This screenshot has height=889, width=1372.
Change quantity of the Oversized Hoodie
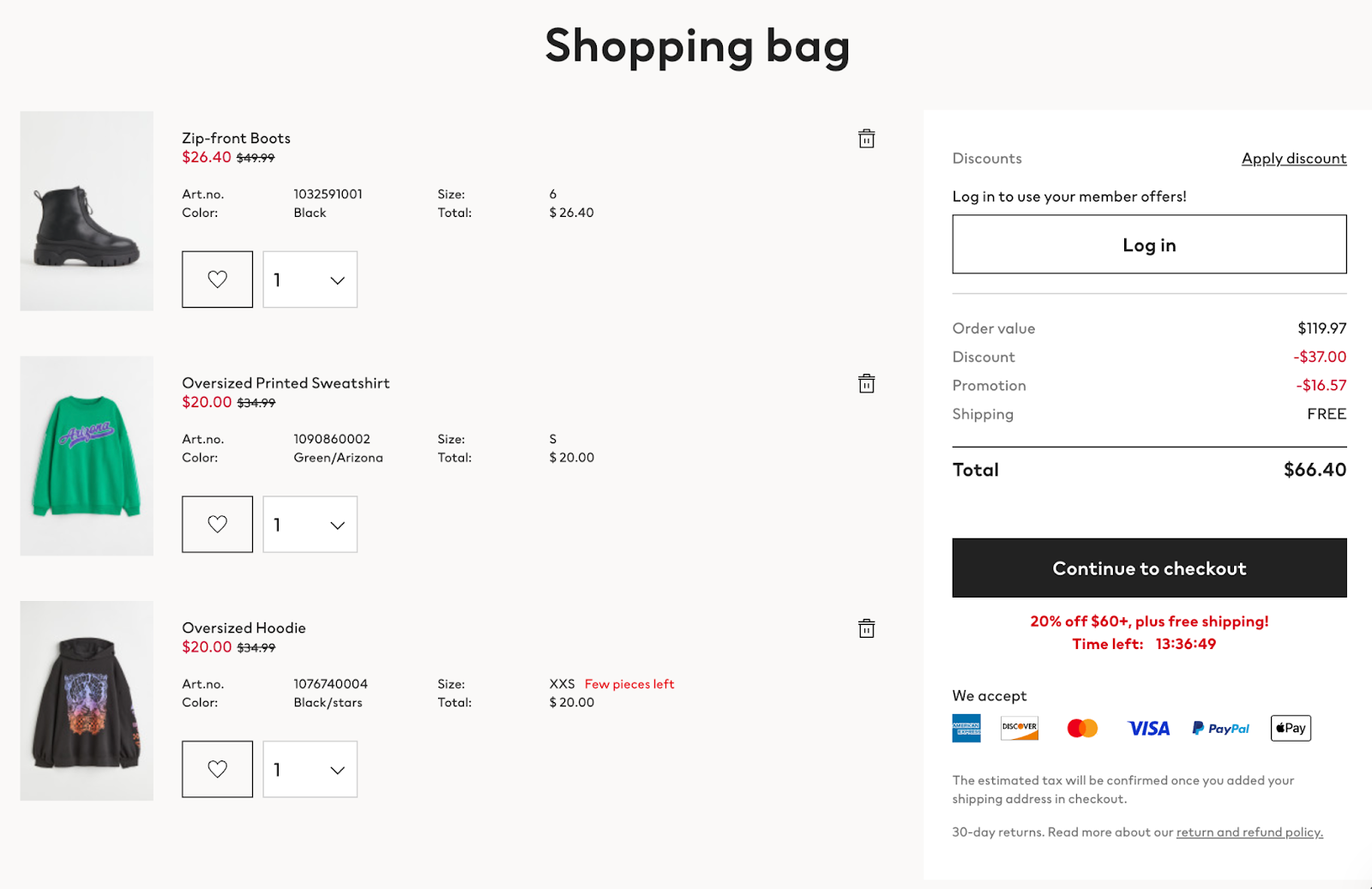pyautogui.click(x=310, y=769)
